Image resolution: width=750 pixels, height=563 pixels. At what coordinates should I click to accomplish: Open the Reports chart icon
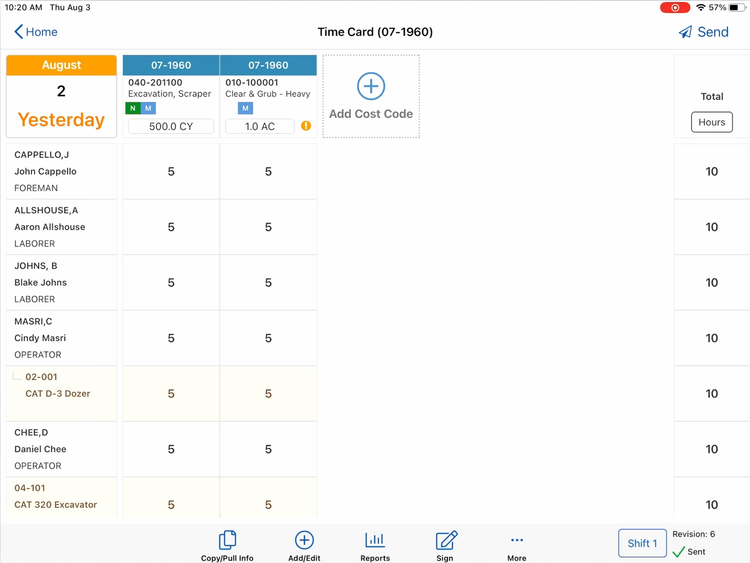coord(375,541)
